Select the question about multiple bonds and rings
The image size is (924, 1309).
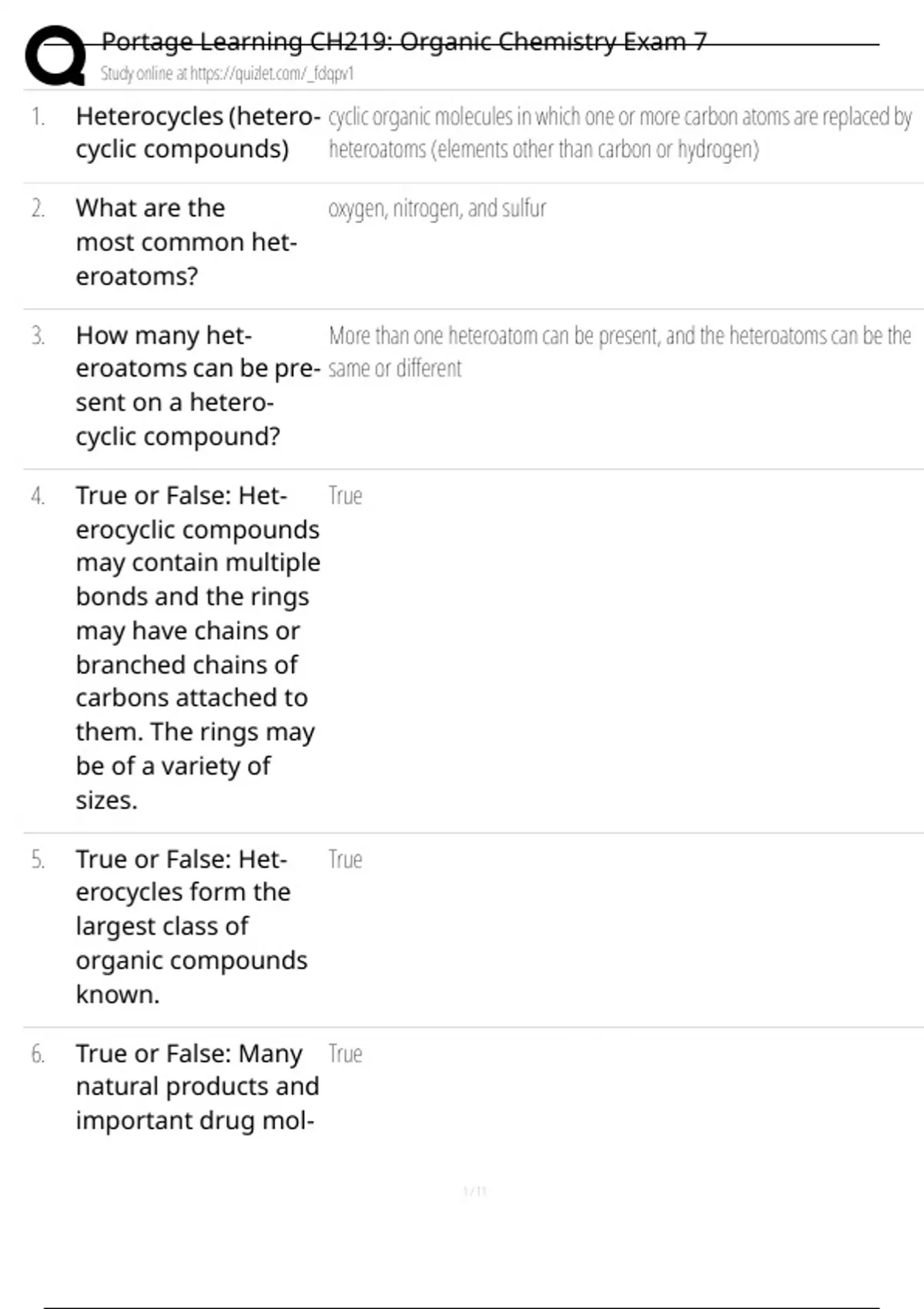coord(197,648)
